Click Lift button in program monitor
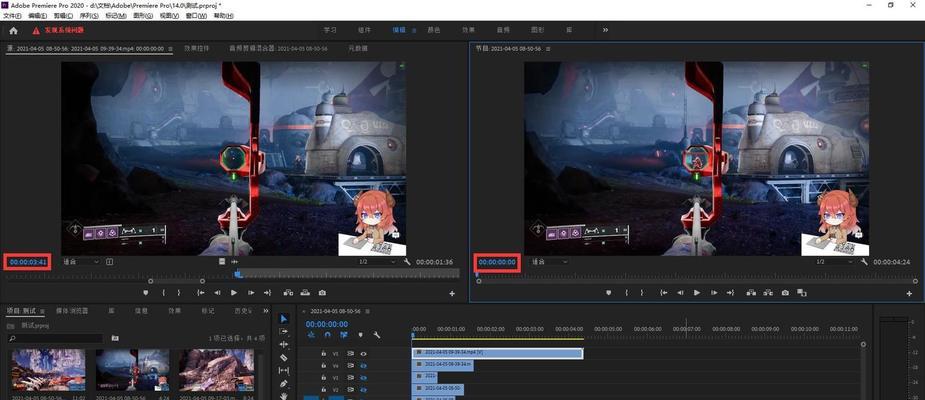 coord(751,293)
